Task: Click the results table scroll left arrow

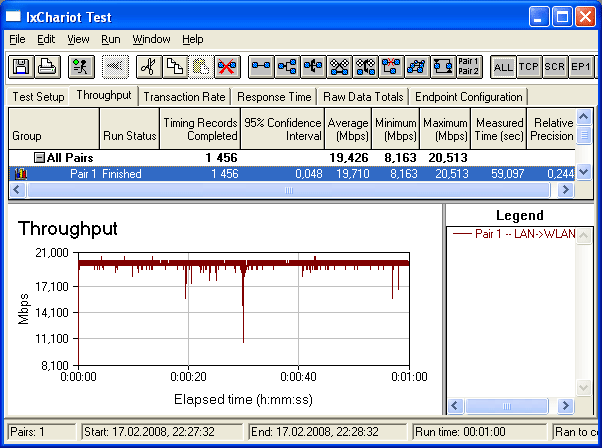Action: [17, 190]
